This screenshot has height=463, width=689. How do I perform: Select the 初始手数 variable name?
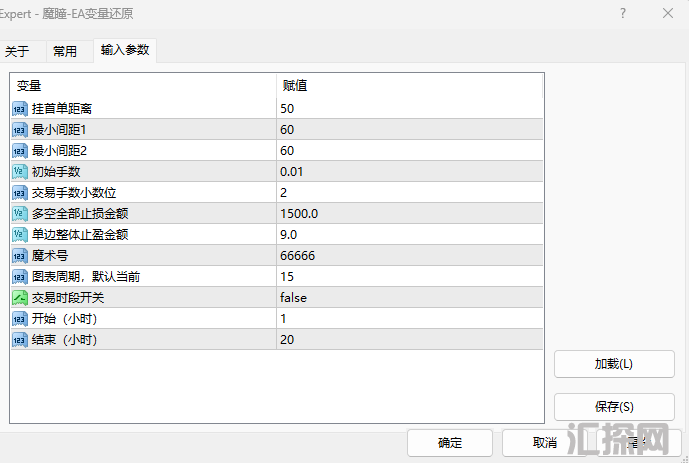click(x=56, y=171)
